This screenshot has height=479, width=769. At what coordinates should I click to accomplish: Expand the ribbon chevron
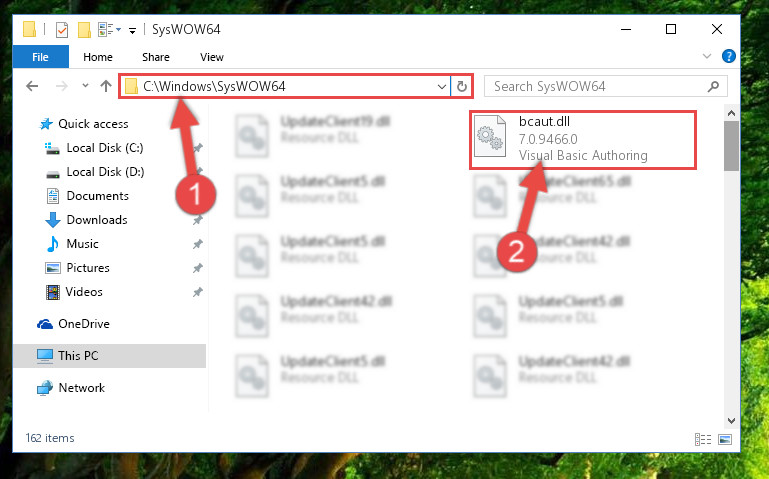707,56
